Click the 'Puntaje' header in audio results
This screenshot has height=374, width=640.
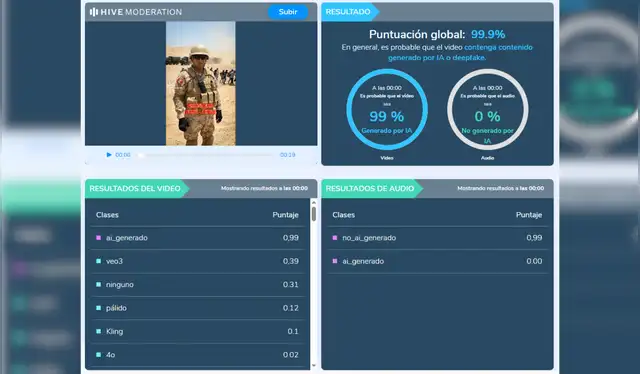(529, 215)
